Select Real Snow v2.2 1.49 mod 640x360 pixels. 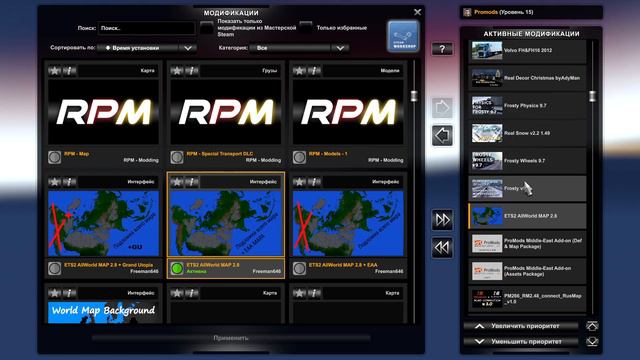pyautogui.click(x=527, y=133)
